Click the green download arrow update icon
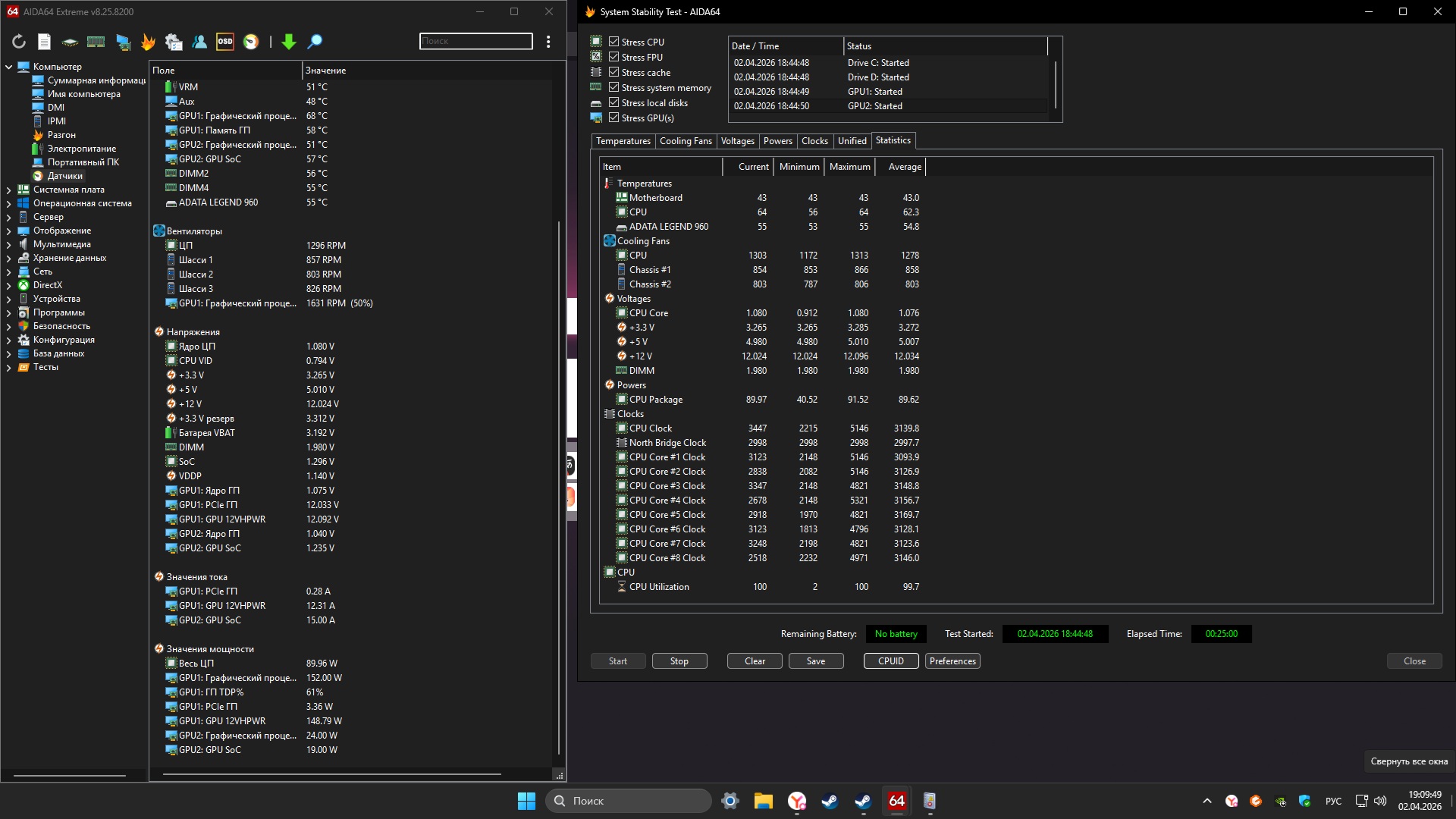The width and height of the screenshot is (1456, 819). [x=289, y=42]
